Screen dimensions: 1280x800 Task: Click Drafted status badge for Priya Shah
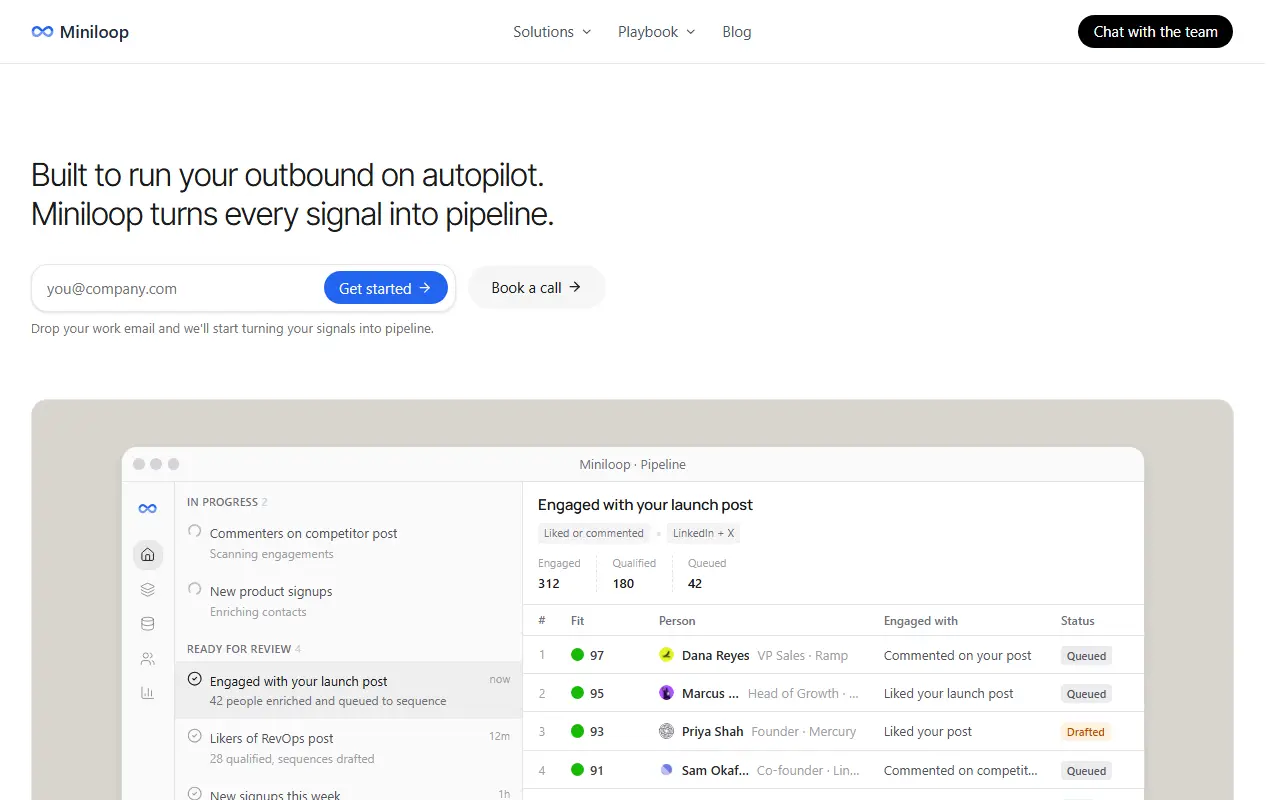click(x=1086, y=732)
